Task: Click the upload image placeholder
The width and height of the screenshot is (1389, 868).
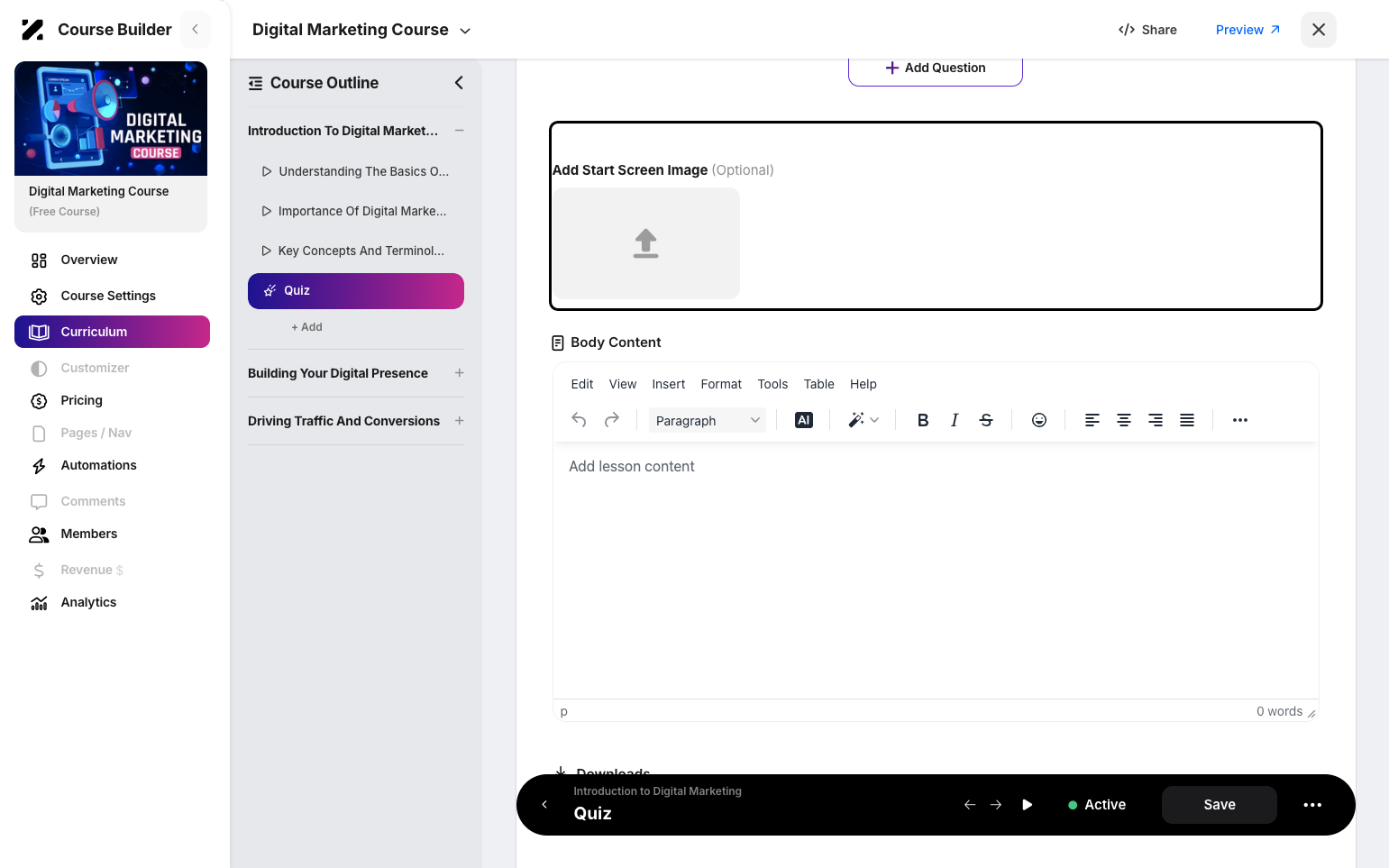Action: (x=646, y=243)
